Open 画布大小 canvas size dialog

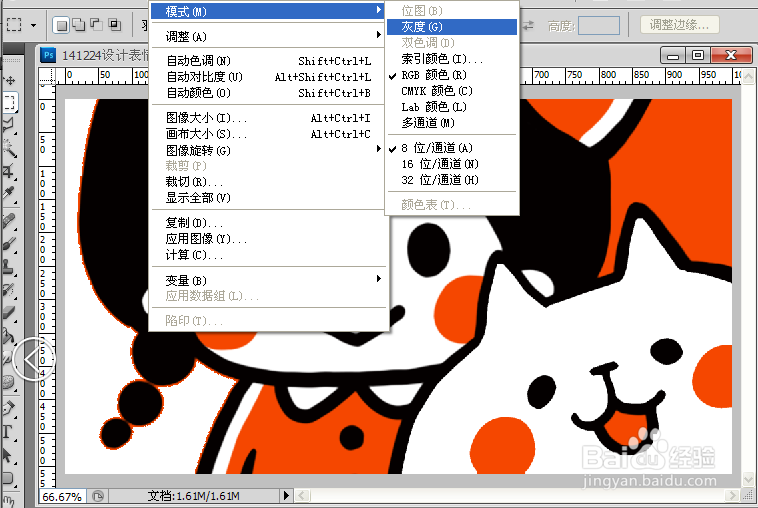click(269, 134)
